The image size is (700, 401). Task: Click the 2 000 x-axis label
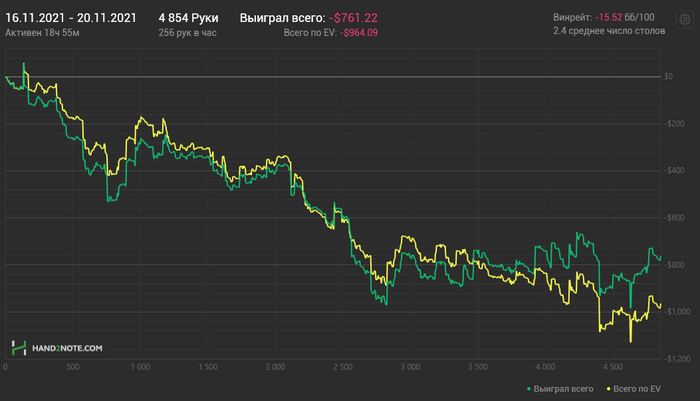(x=275, y=367)
